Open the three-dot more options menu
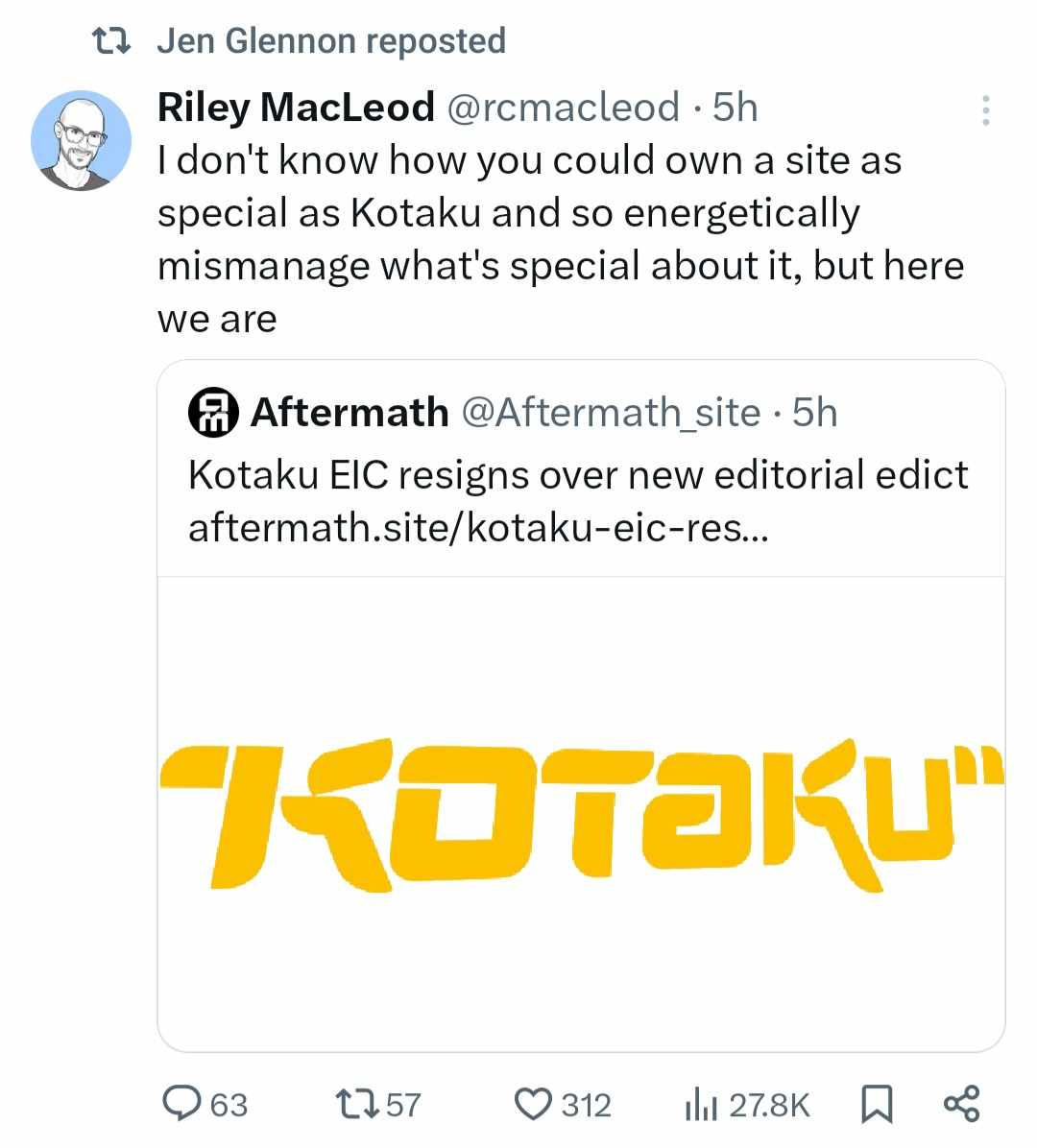 [986, 110]
